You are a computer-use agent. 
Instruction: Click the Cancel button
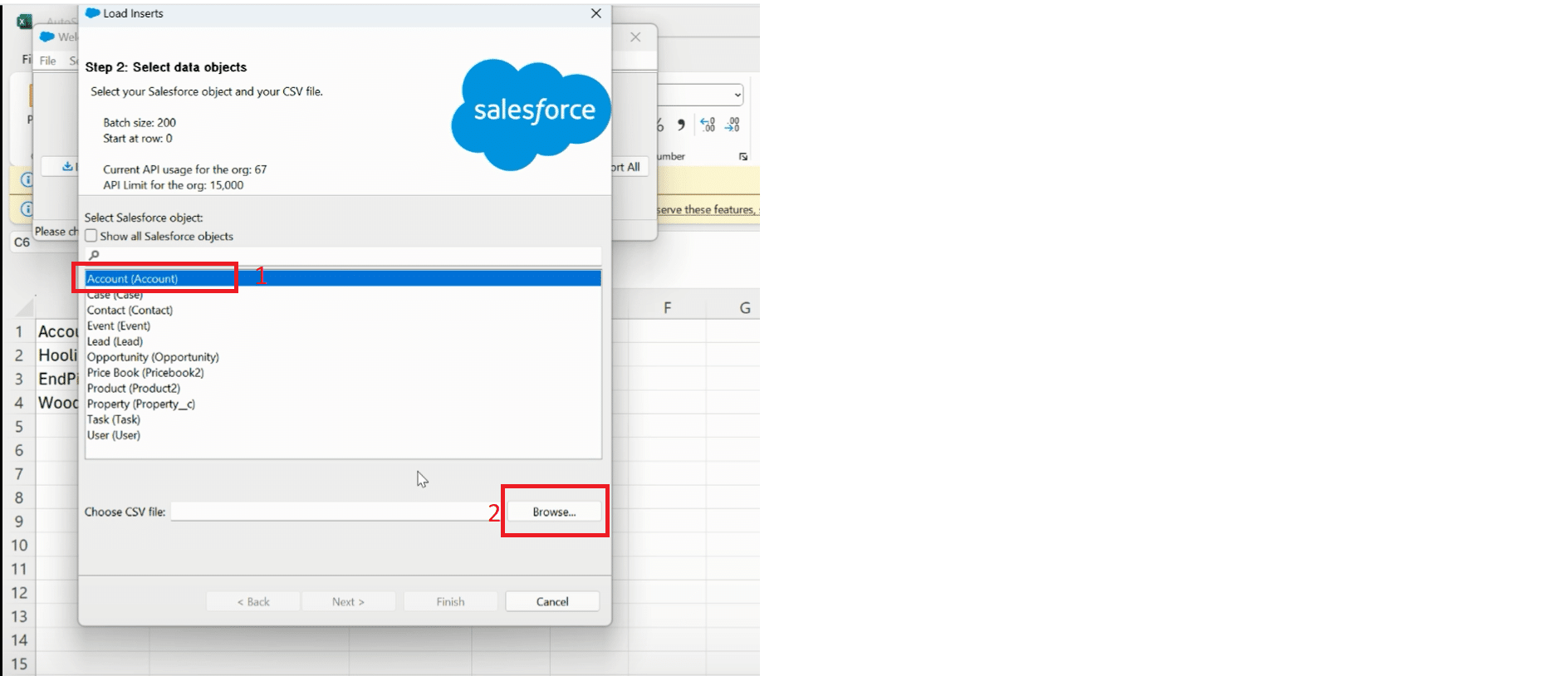click(x=552, y=601)
